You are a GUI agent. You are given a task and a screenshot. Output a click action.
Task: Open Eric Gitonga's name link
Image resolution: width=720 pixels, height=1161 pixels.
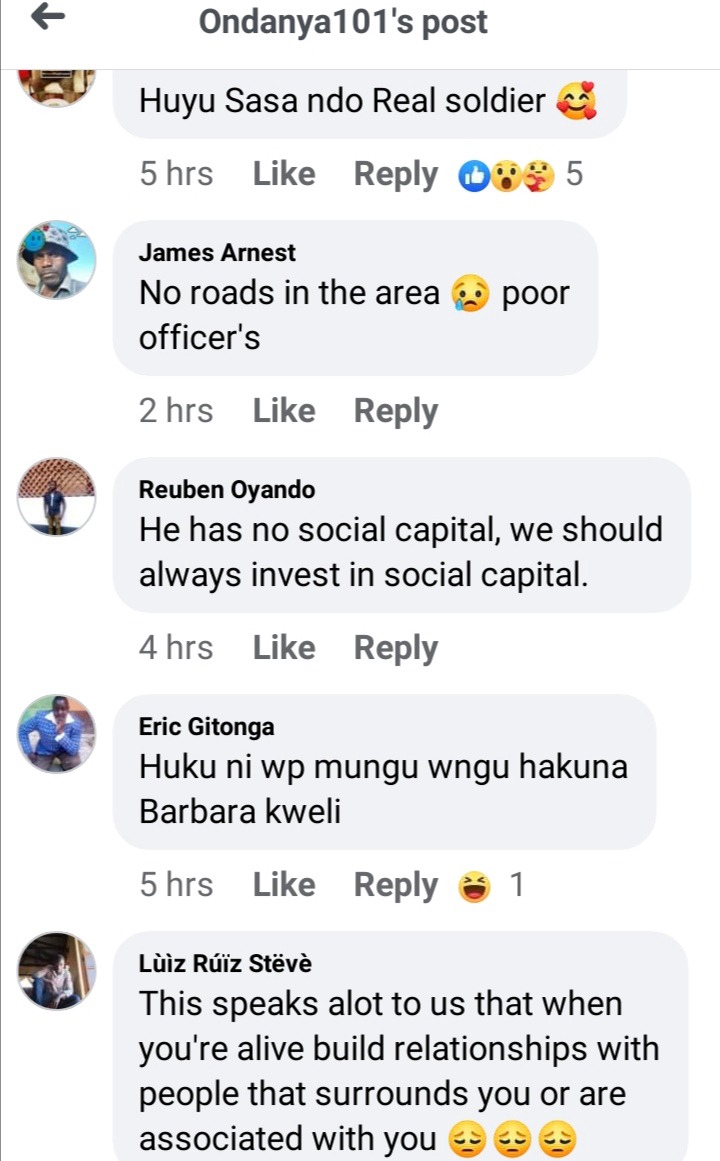click(x=207, y=726)
